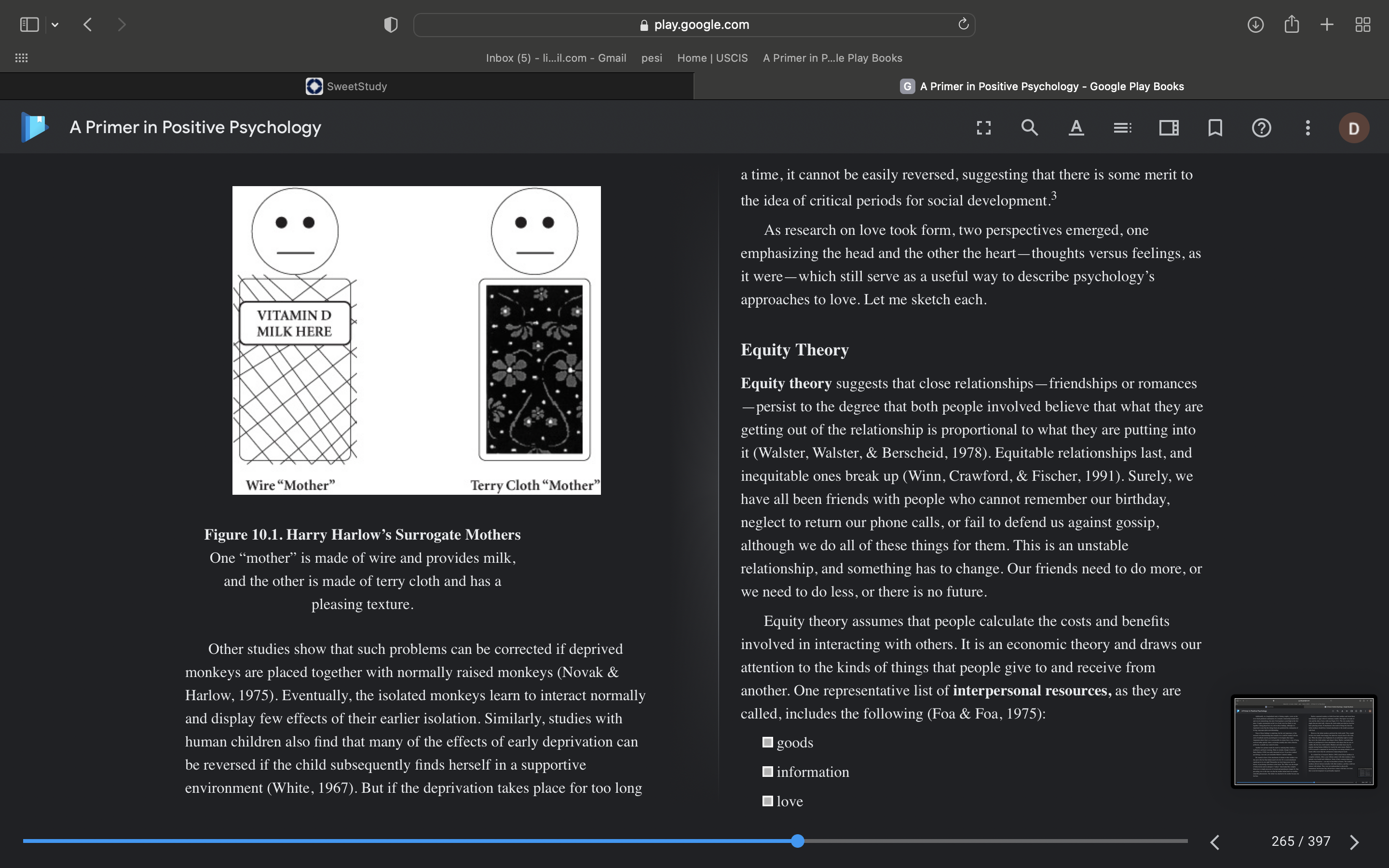
Task: Click the 'information' list item
Action: pos(812,772)
